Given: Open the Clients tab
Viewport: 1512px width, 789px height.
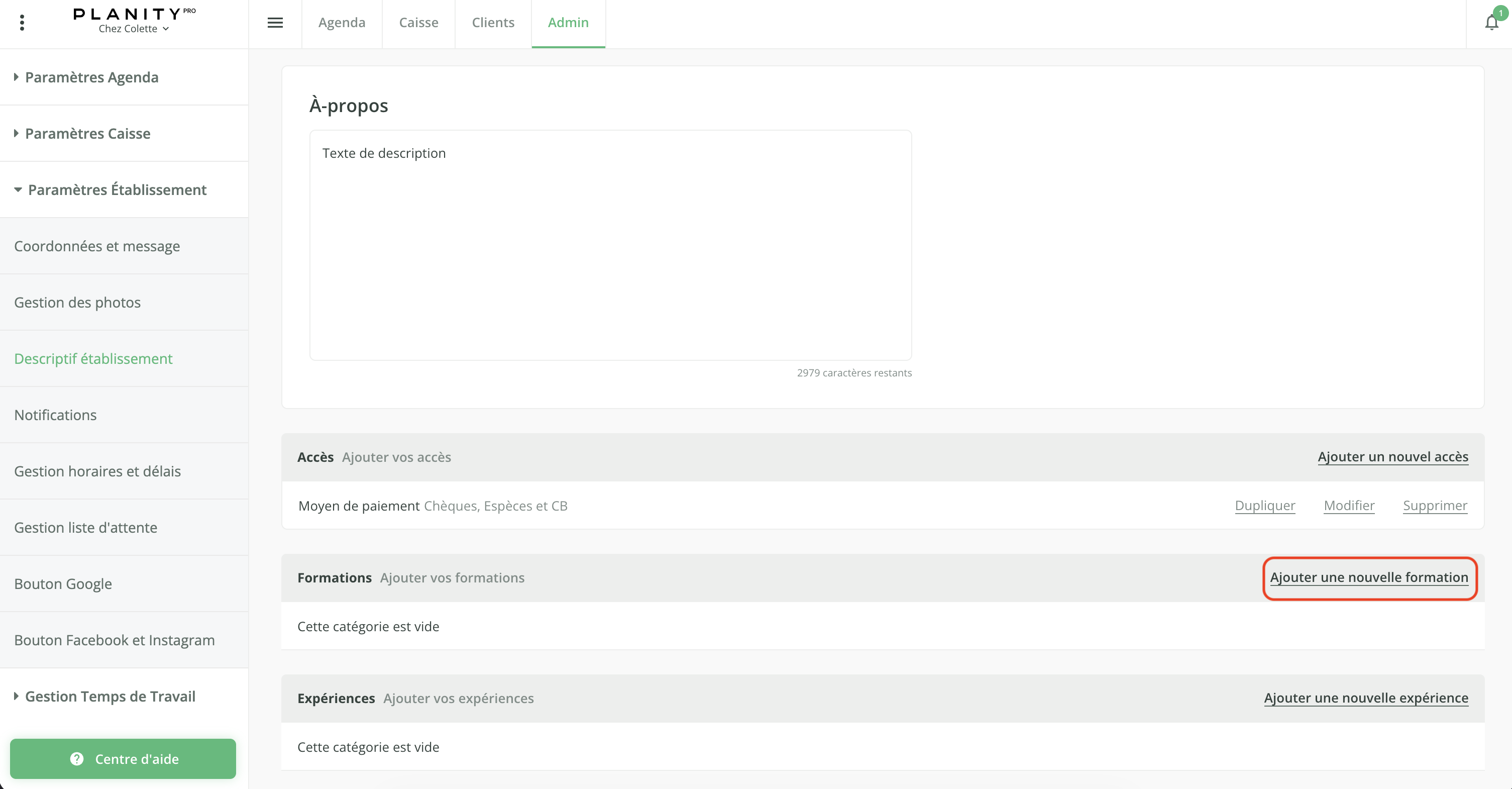Looking at the screenshot, I should coord(493,23).
